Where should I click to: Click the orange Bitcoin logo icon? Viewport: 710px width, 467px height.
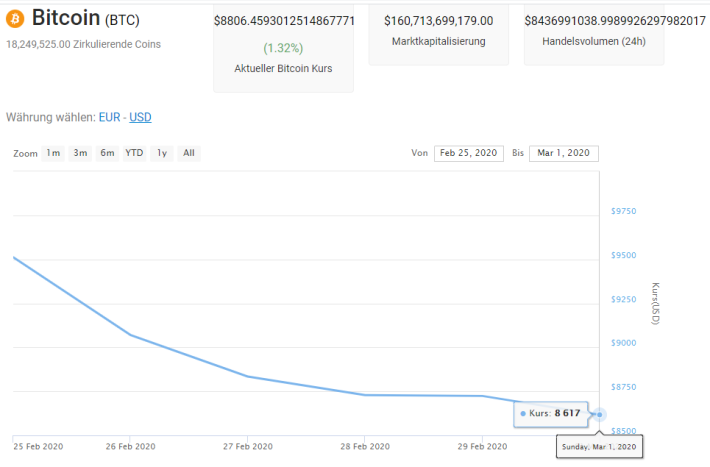click(15, 19)
